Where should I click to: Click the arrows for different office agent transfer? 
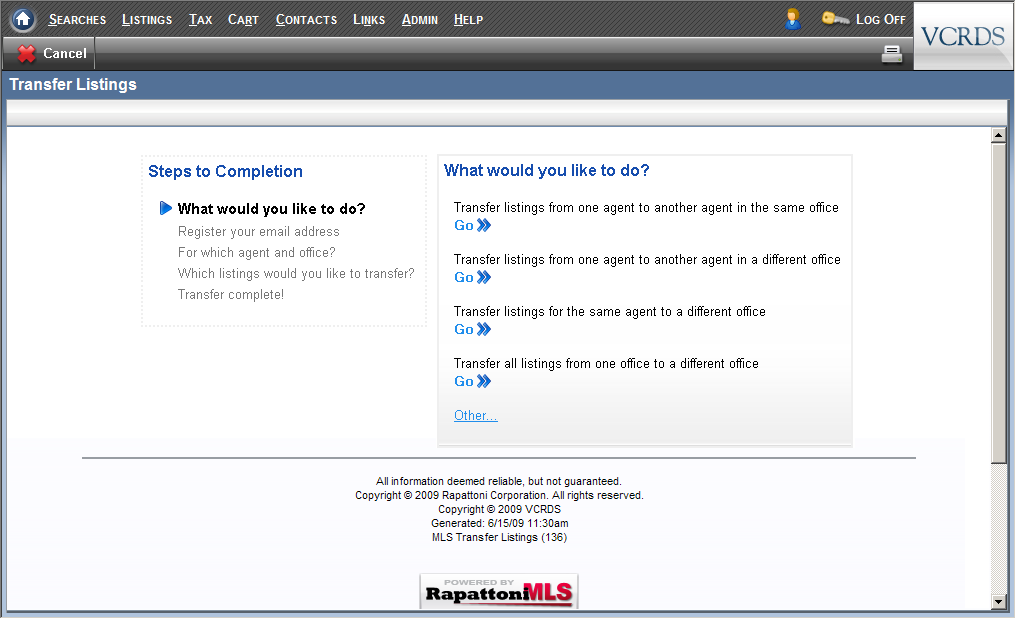pyautogui.click(x=484, y=277)
